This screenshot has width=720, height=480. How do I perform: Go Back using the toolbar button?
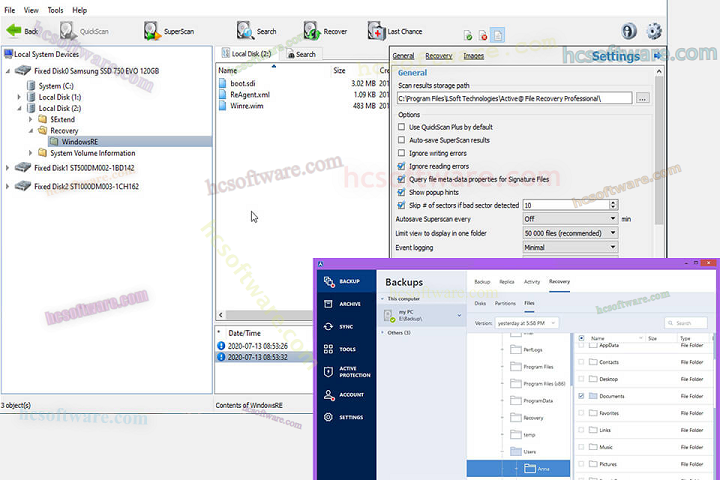point(22,31)
